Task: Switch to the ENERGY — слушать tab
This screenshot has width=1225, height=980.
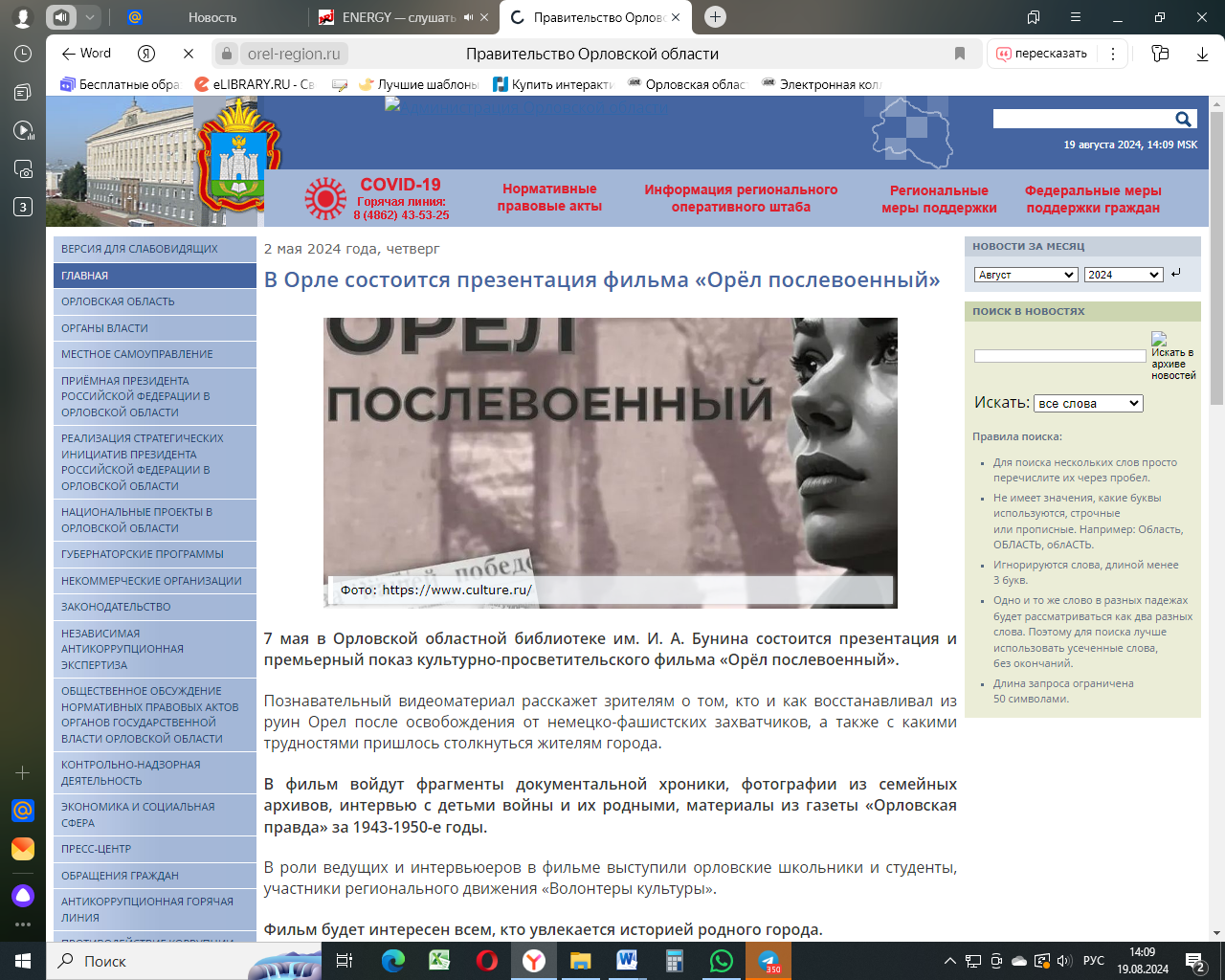Action: point(397,17)
